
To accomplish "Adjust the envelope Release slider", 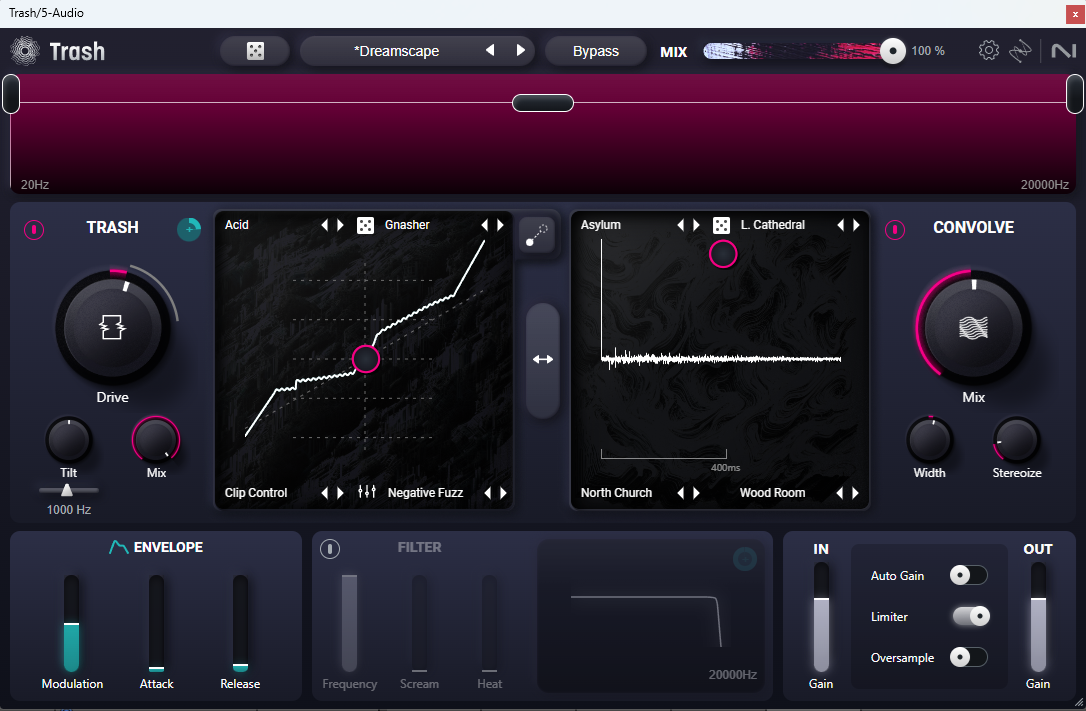I will click(x=240, y=623).
